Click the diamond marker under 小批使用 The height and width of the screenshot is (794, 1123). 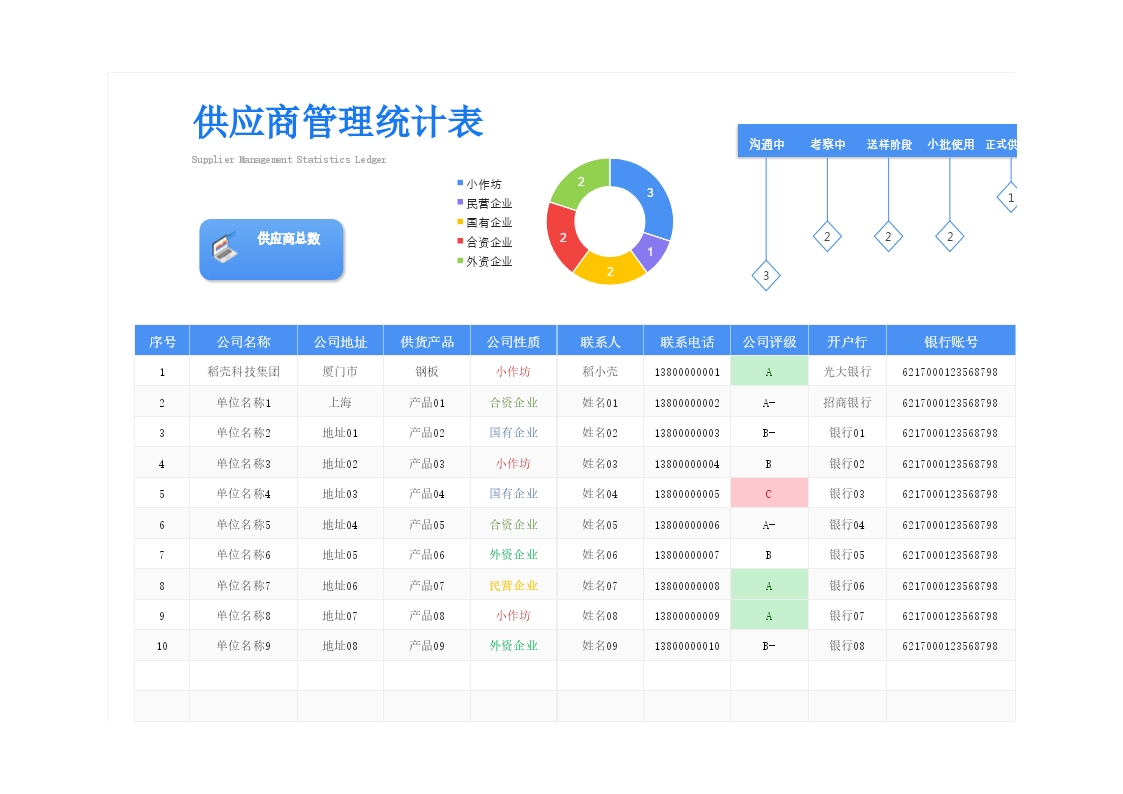click(950, 237)
